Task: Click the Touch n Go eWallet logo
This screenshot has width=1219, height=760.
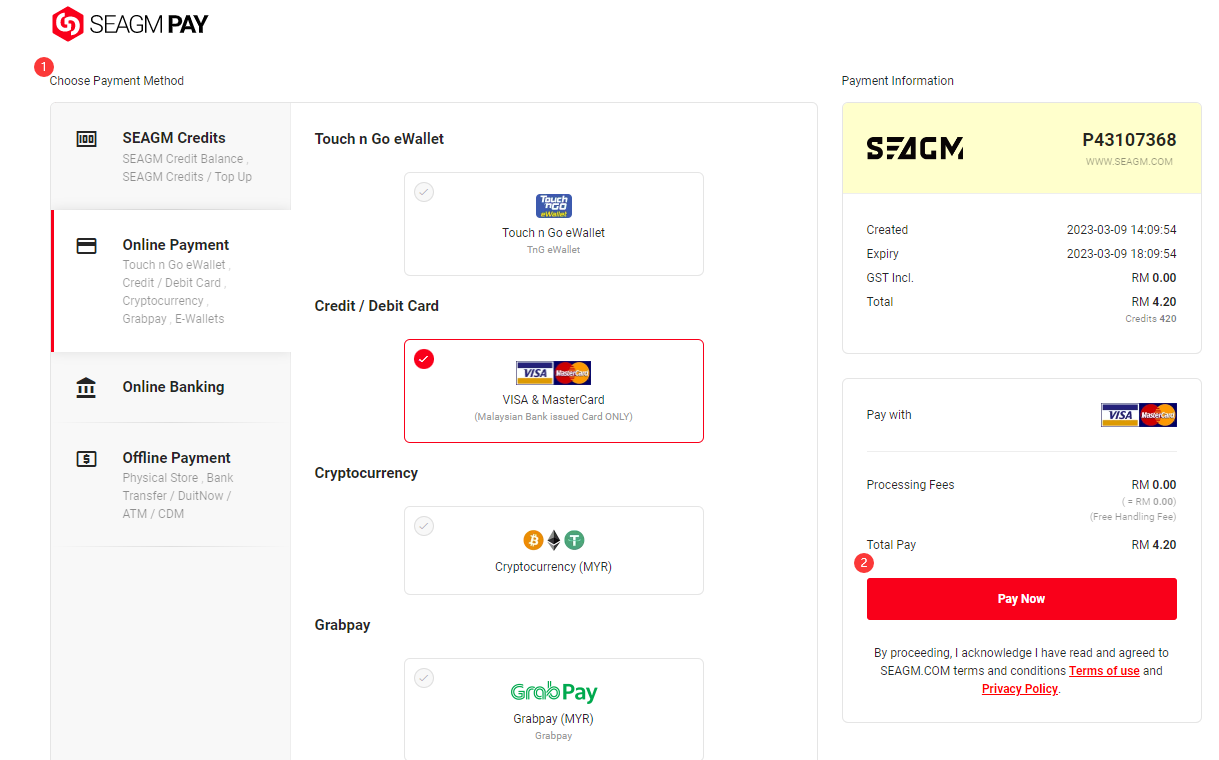Action: [553, 206]
